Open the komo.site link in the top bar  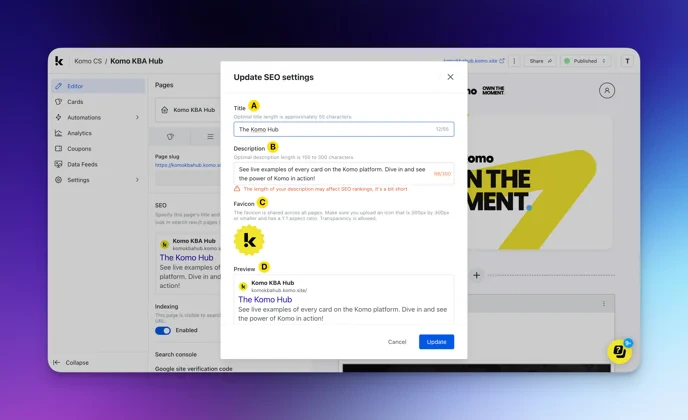coord(473,61)
